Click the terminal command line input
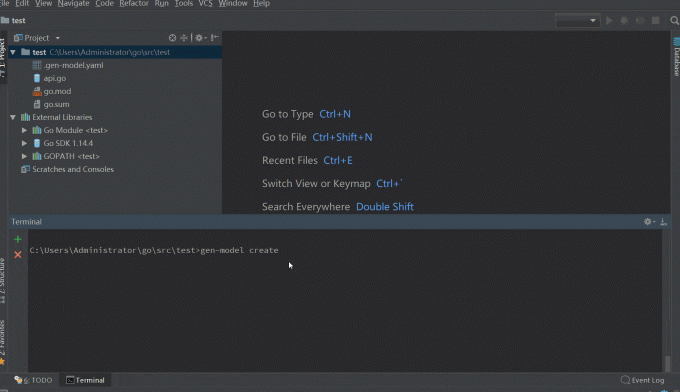 pos(154,250)
